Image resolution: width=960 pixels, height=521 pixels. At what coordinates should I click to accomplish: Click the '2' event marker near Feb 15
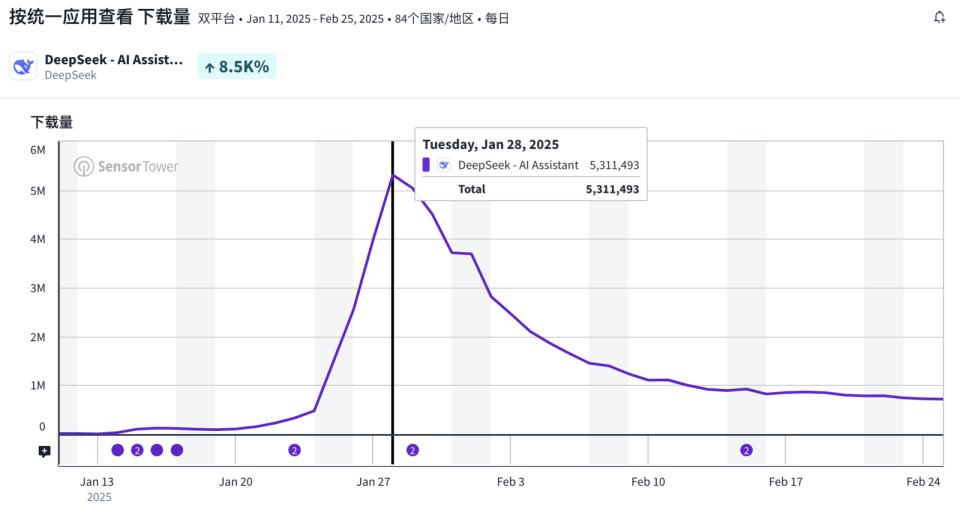point(746,450)
